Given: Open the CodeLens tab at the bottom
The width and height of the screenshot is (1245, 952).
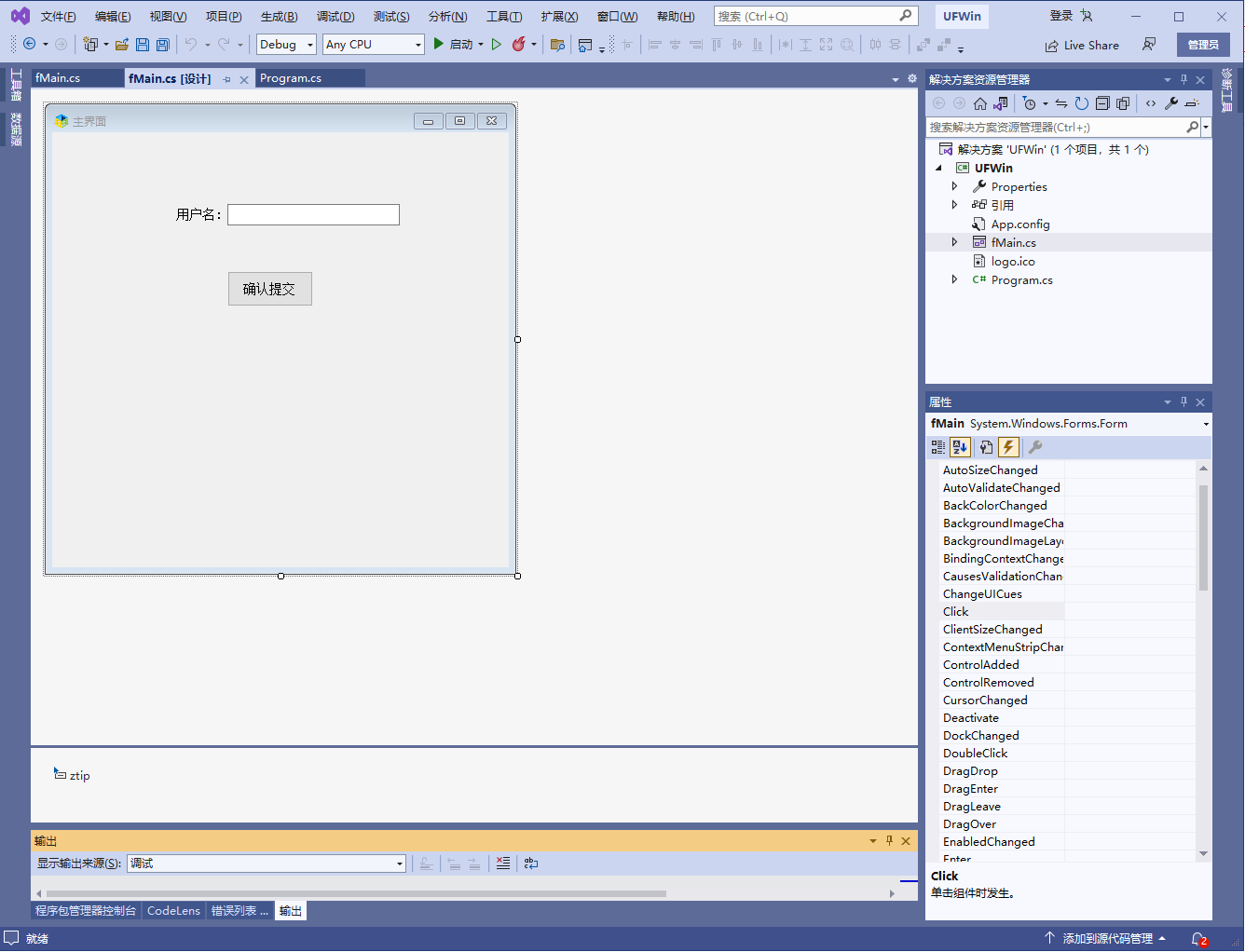Looking at the screenshot, I should [x=173, y=911].
